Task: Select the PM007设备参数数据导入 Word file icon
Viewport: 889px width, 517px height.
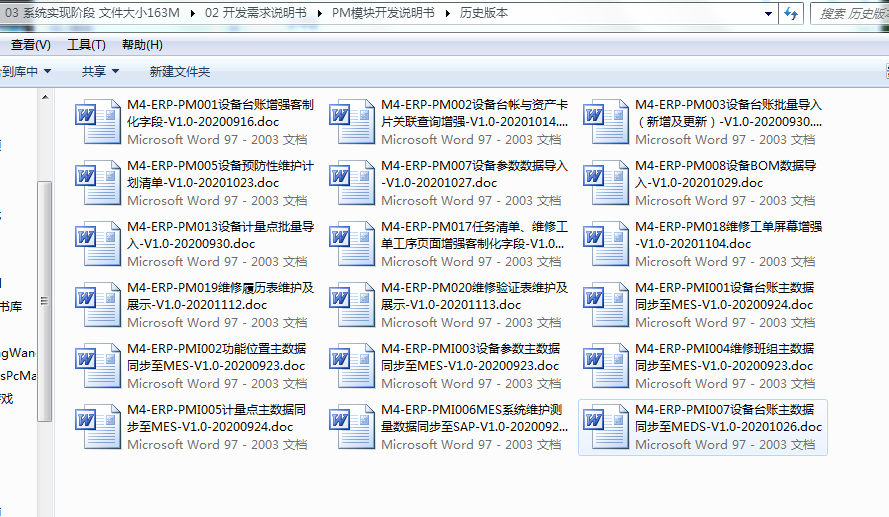Action: pos(352,183)
